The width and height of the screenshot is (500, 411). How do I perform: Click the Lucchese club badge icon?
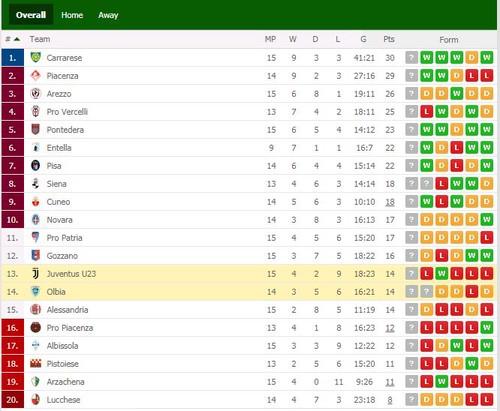coord(35,399)
